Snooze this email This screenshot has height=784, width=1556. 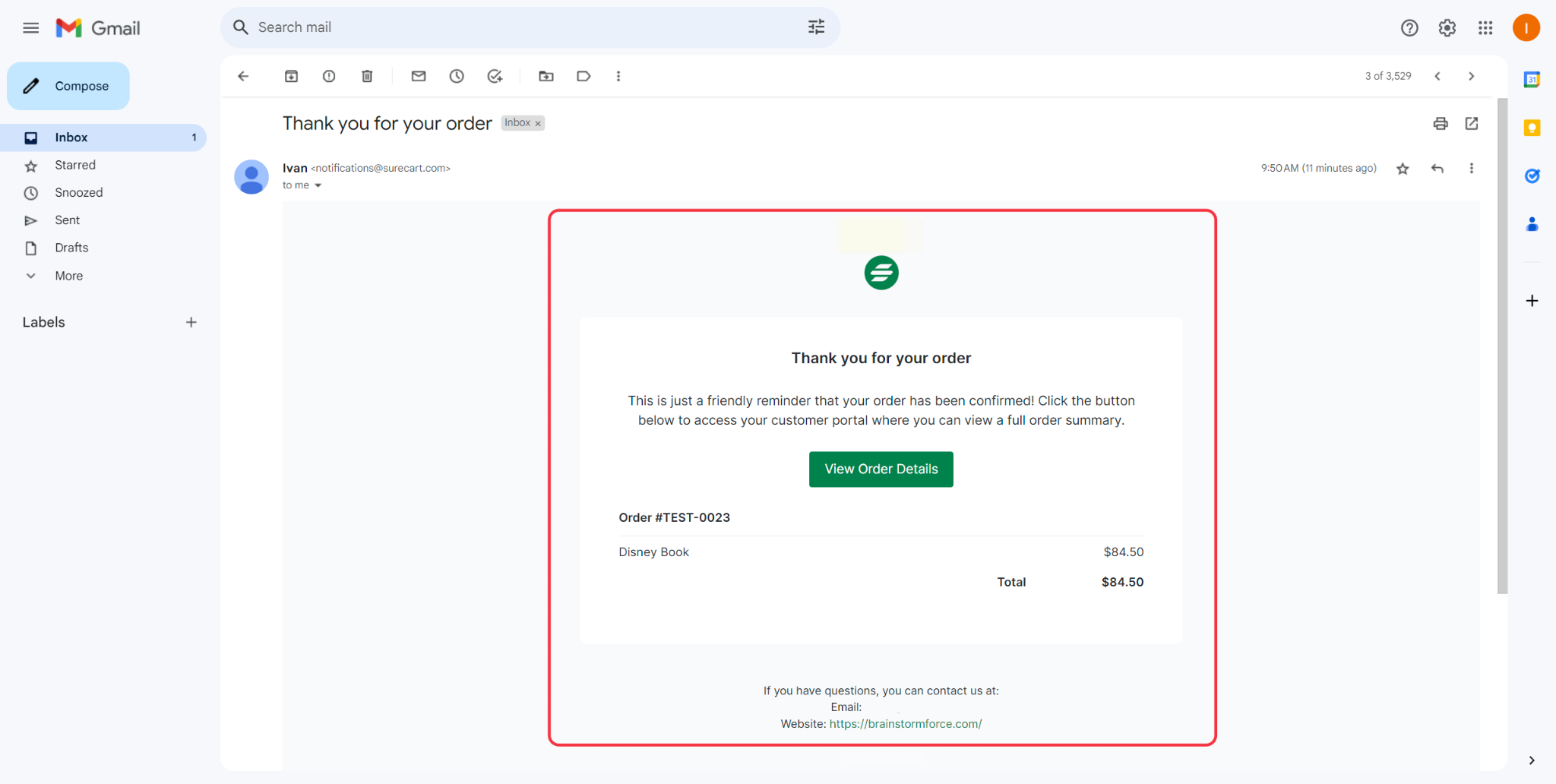tap(457, 76)
